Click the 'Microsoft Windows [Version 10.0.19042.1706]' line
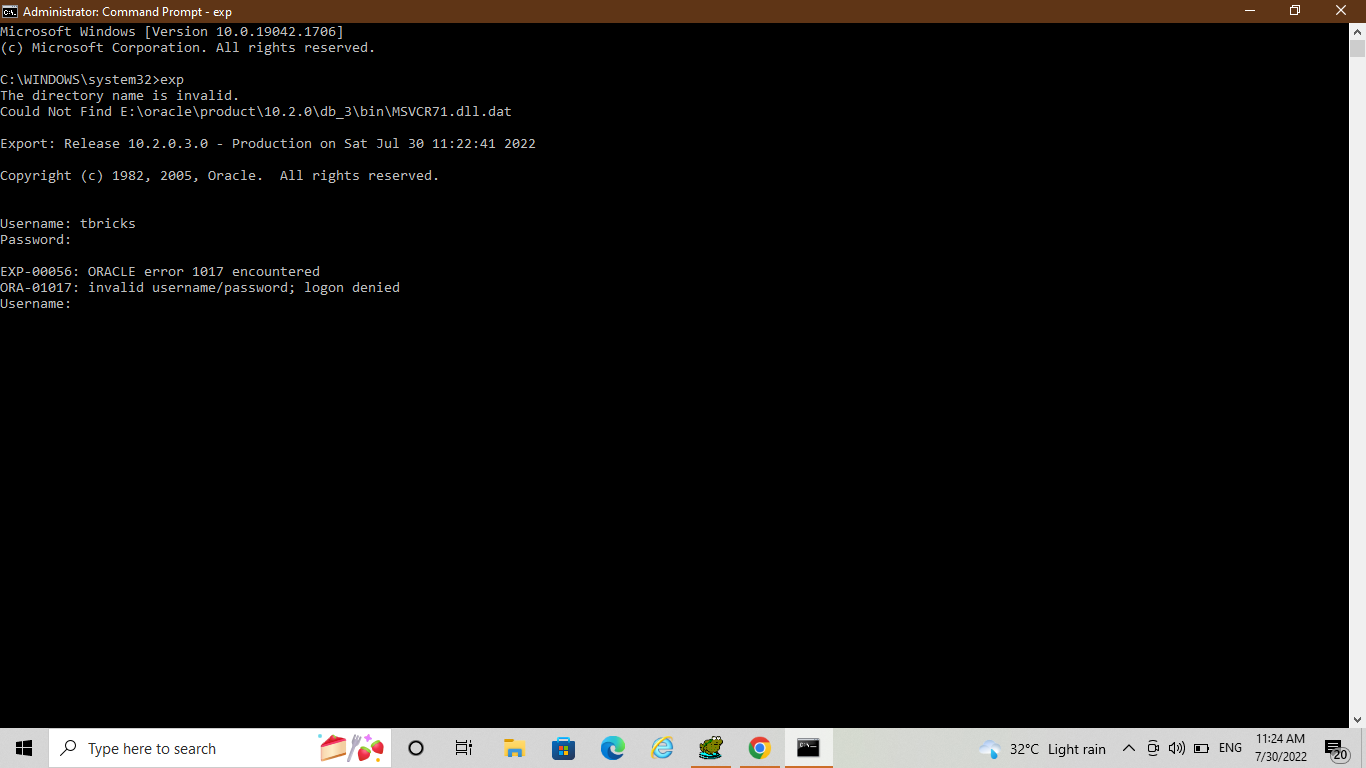 (172, 32)
